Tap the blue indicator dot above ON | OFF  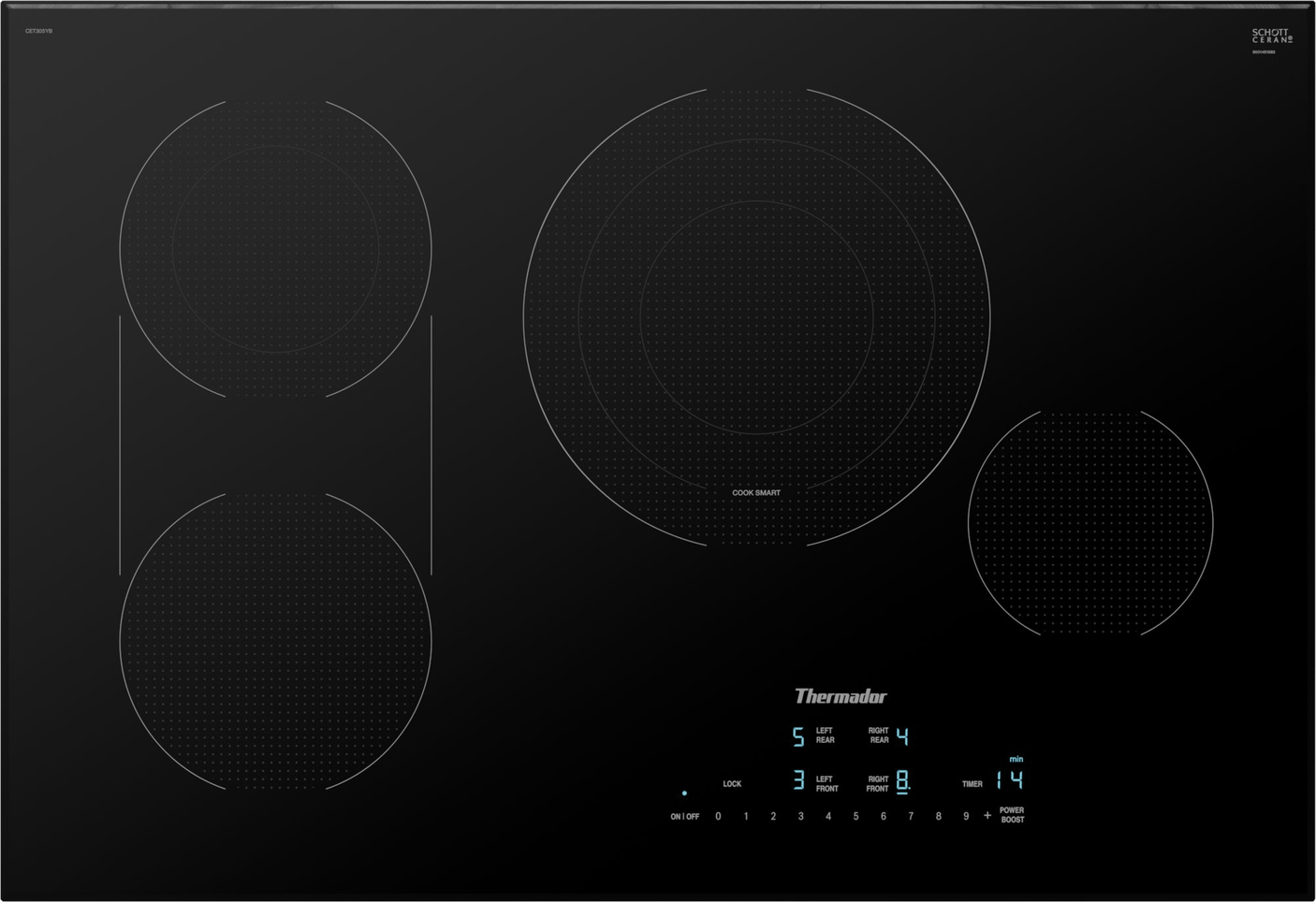[x=684, y=793]
